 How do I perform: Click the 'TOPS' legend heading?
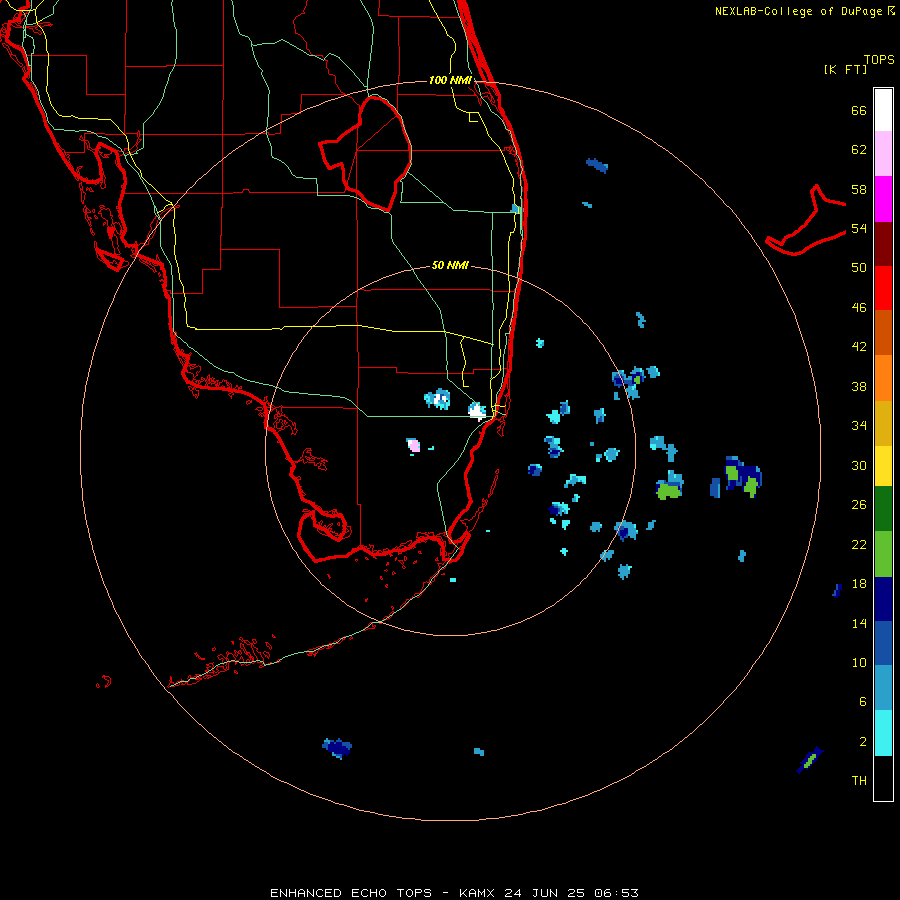pyautogui.click(x=879, y=60)
